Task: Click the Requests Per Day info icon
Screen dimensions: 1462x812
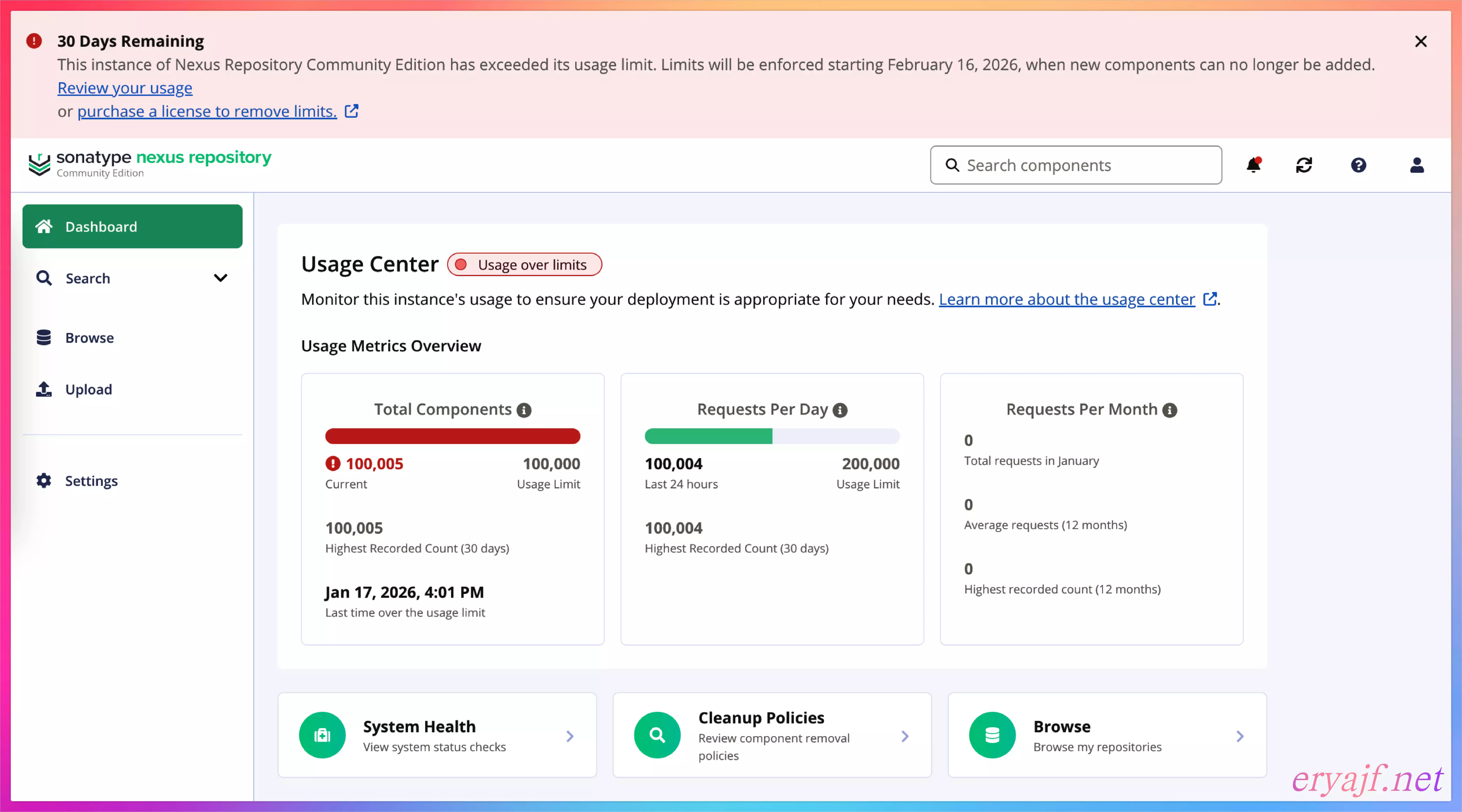Action: [840, 410]
